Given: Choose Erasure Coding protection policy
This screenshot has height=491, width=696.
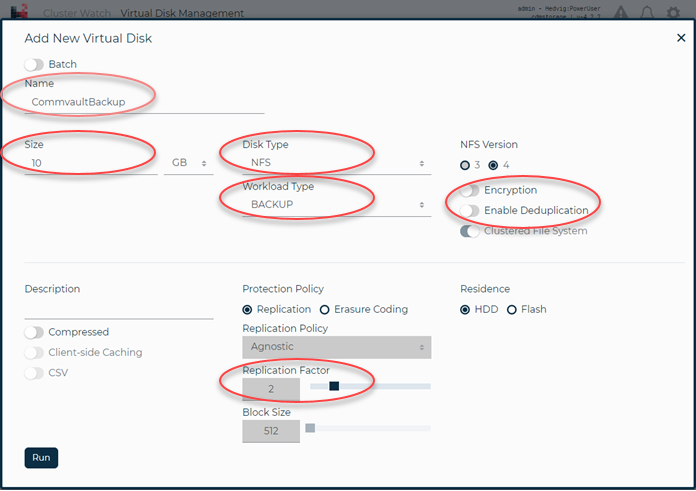Looking at the screenshot, I should 324,310.
